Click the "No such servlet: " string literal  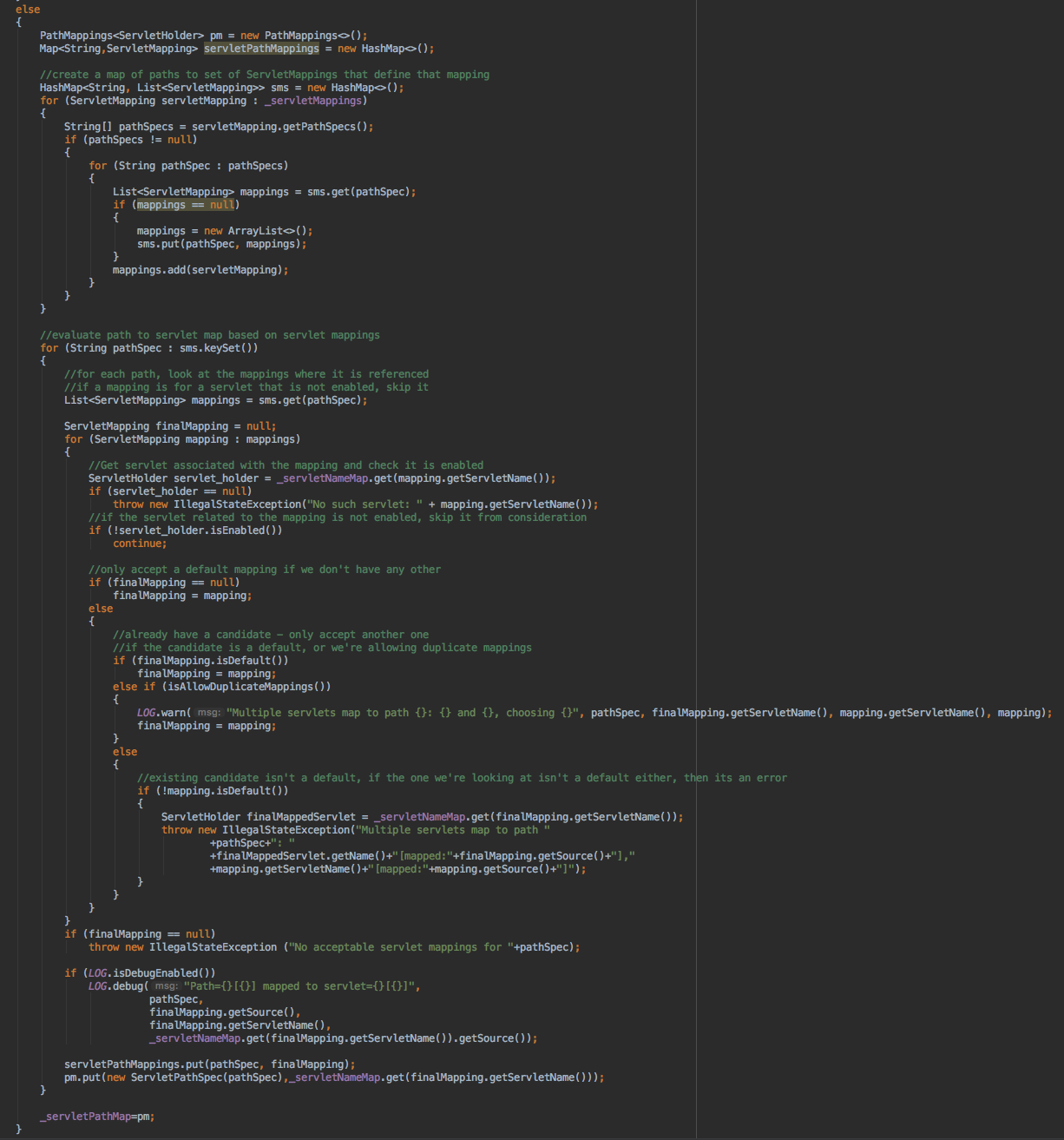(365, 504)
